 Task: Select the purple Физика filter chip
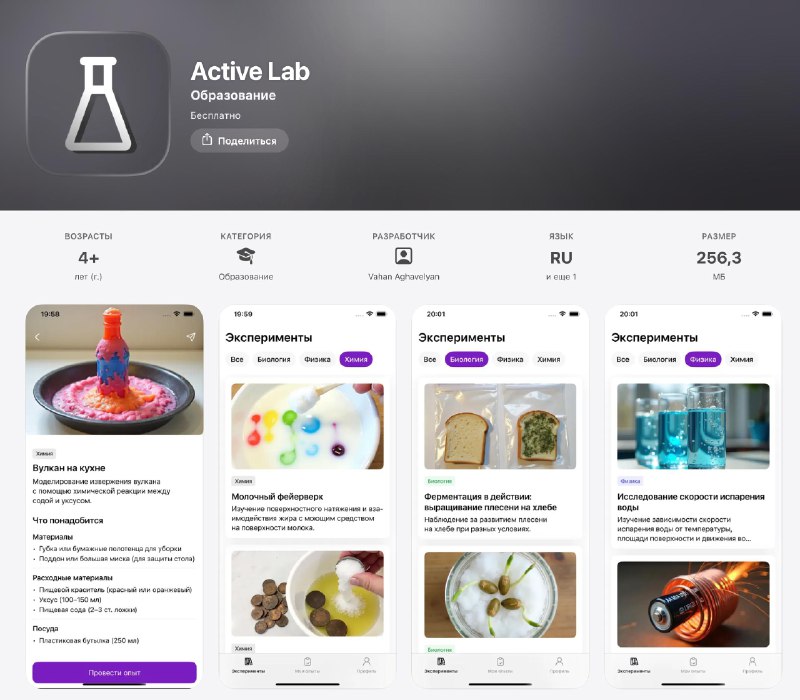(703, 359)
